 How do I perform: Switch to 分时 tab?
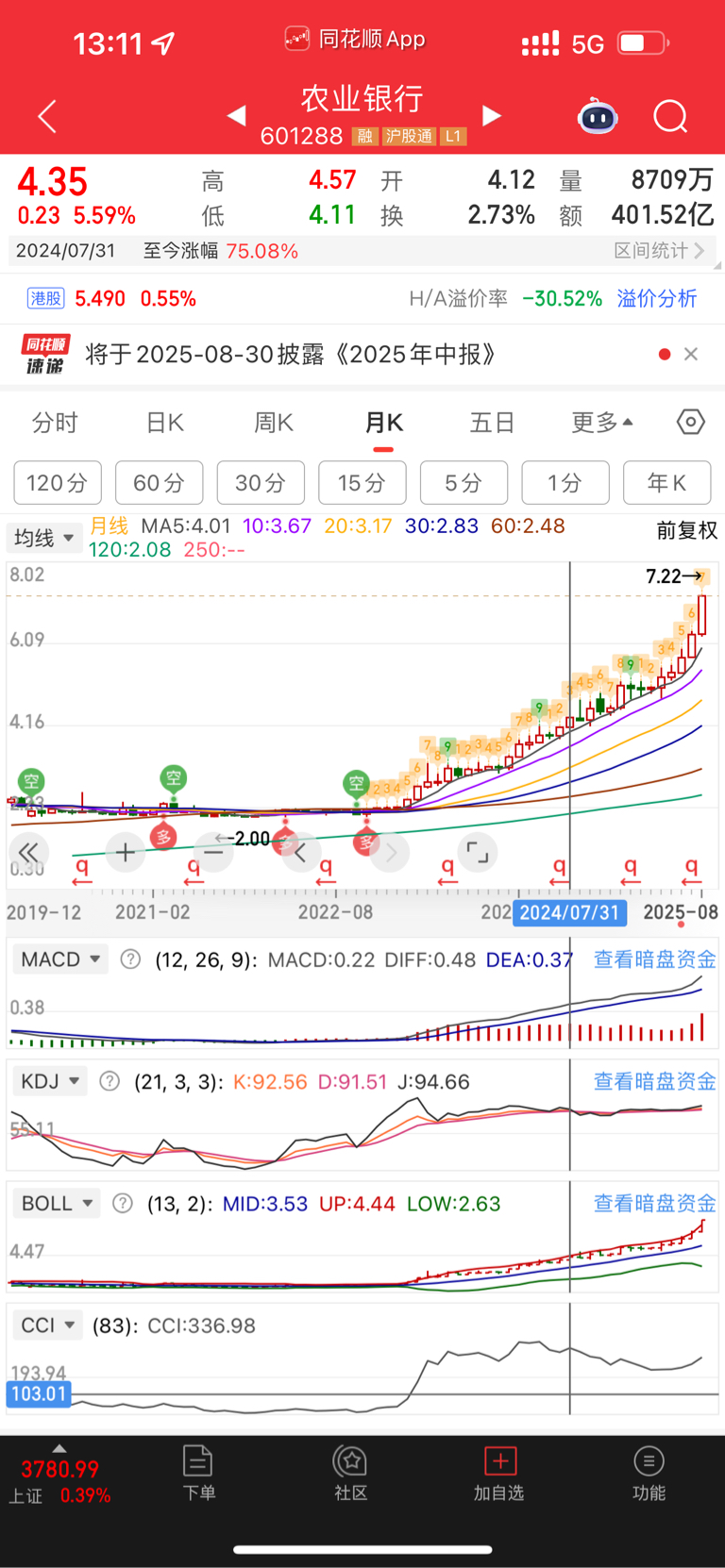[x=55, y=422]
